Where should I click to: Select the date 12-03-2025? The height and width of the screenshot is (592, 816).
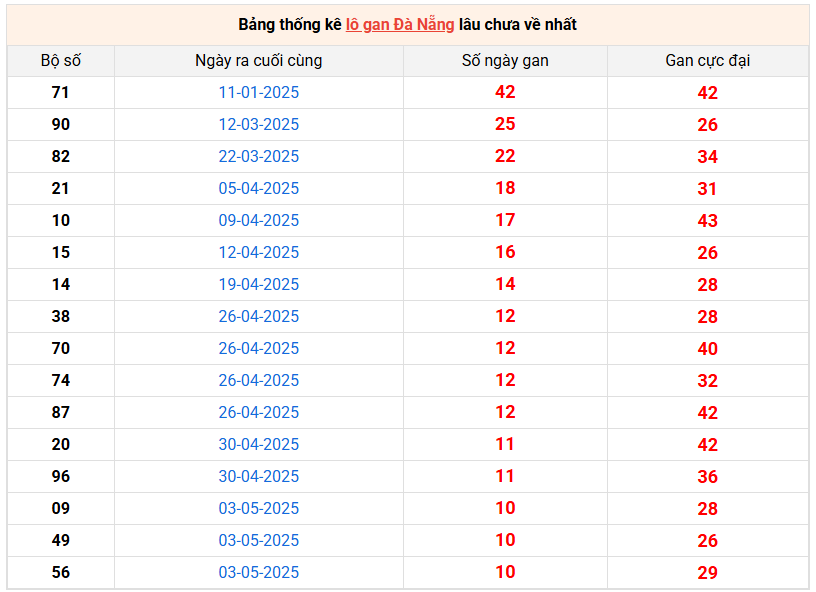pos(258,124)
